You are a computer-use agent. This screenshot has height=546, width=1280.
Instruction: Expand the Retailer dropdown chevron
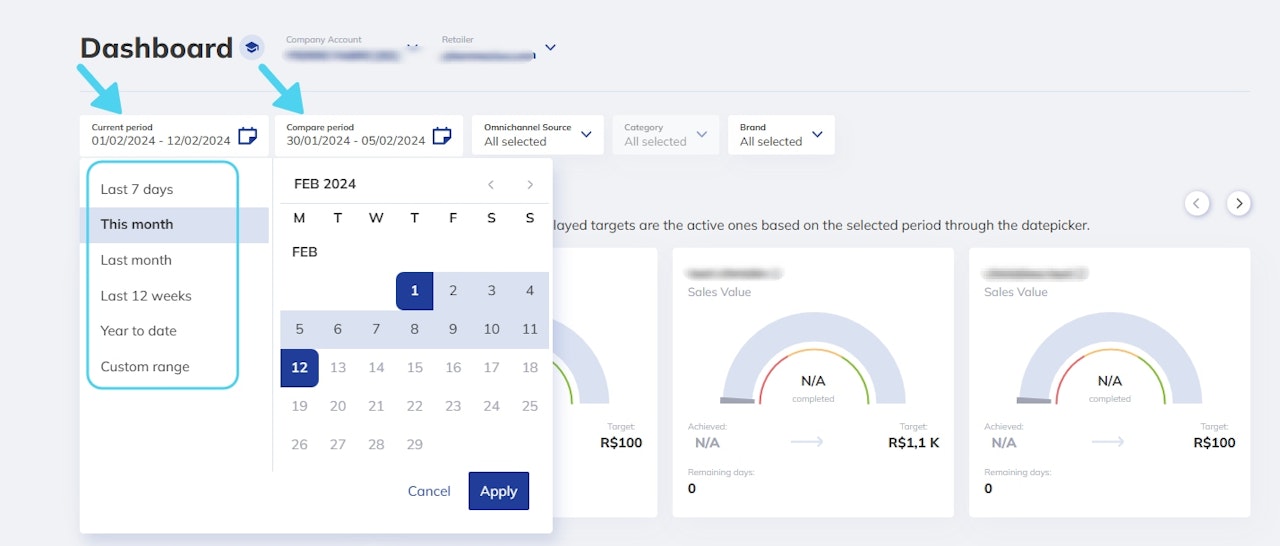tap(550, 47)
